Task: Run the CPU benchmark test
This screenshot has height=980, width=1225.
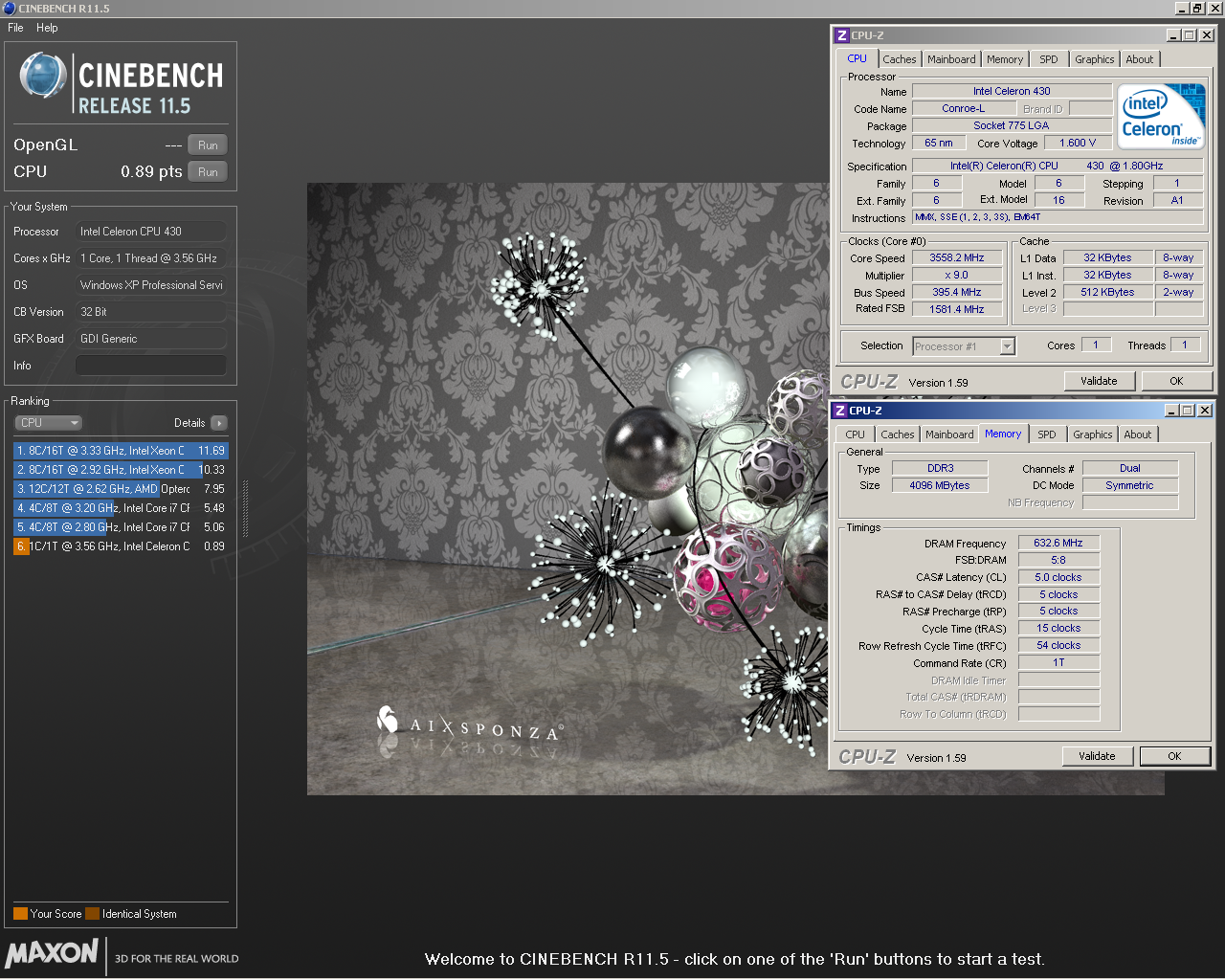Action: pyautogui.click(x=208, y=172)
